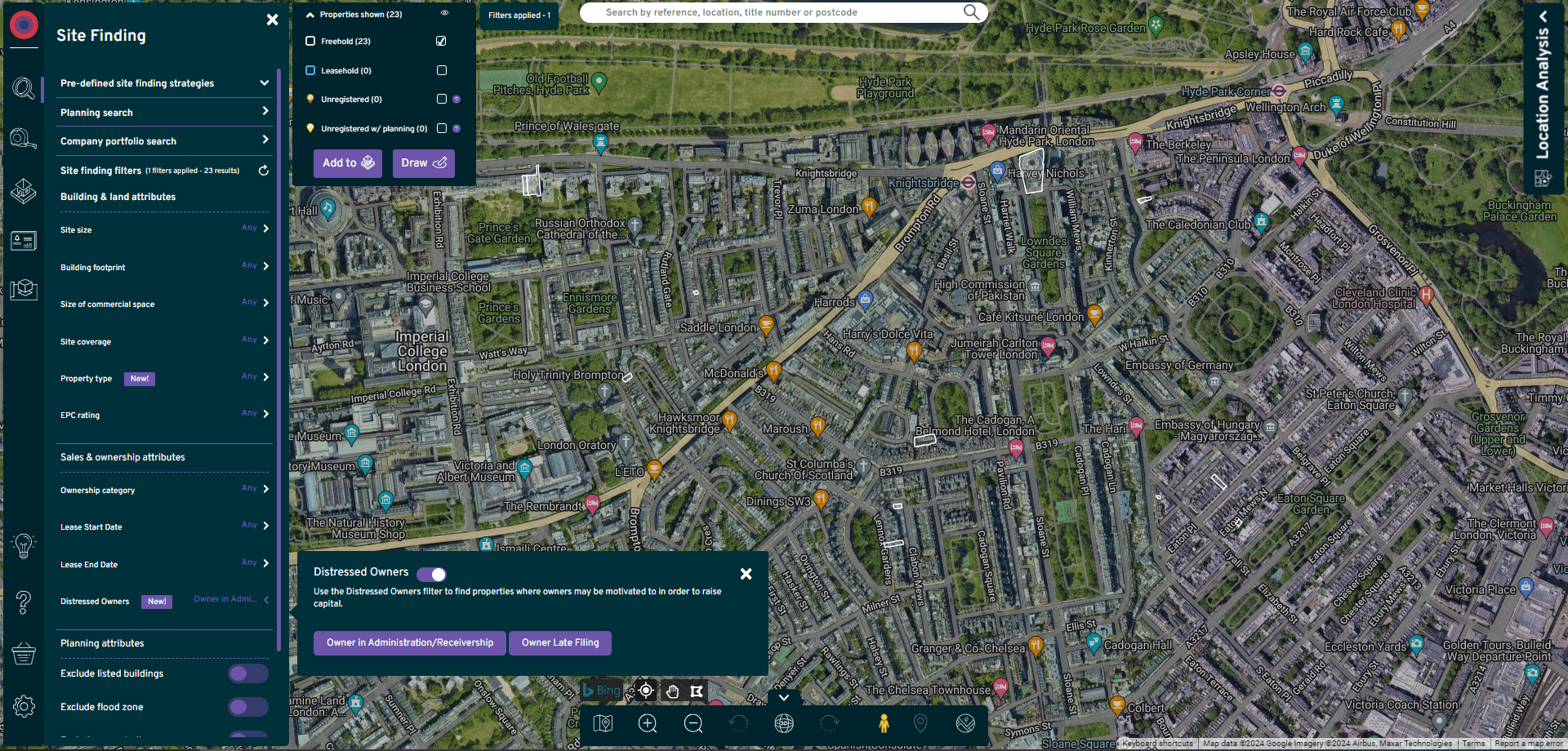Open the help question mark icon
Image resolution: width=1568 pixels, height=751 pixels.
point(24,602)
